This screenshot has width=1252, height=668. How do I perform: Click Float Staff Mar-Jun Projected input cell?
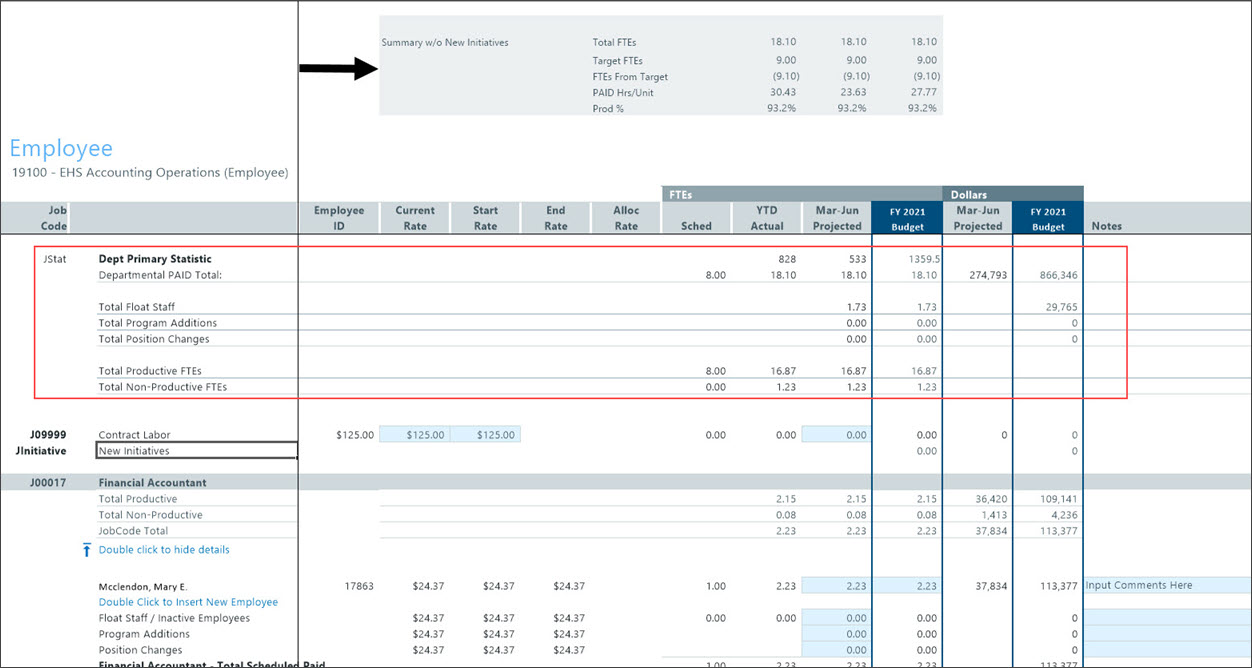[836, 618]
